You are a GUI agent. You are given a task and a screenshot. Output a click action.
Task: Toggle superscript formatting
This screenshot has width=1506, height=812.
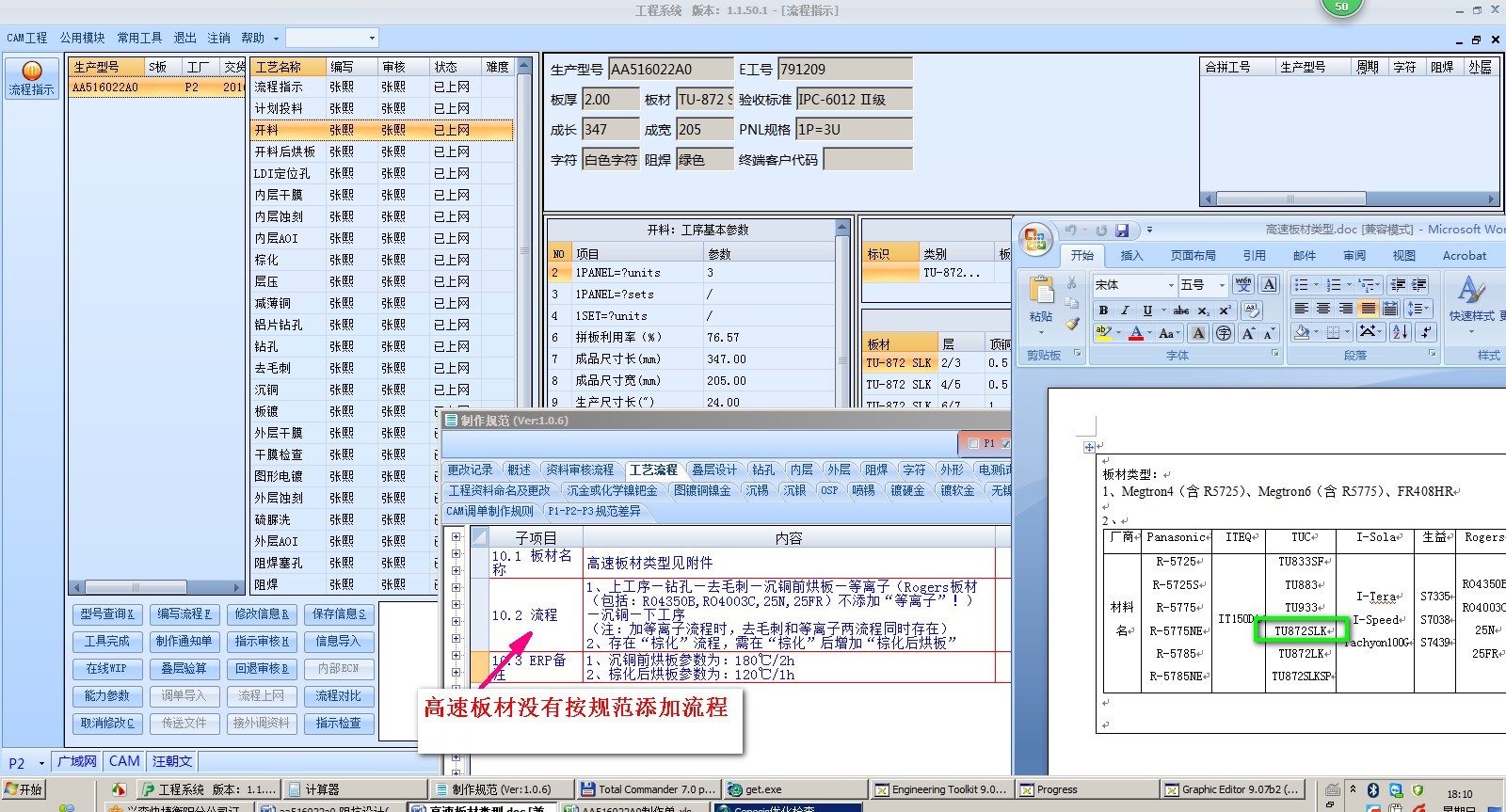[1225, 310]
